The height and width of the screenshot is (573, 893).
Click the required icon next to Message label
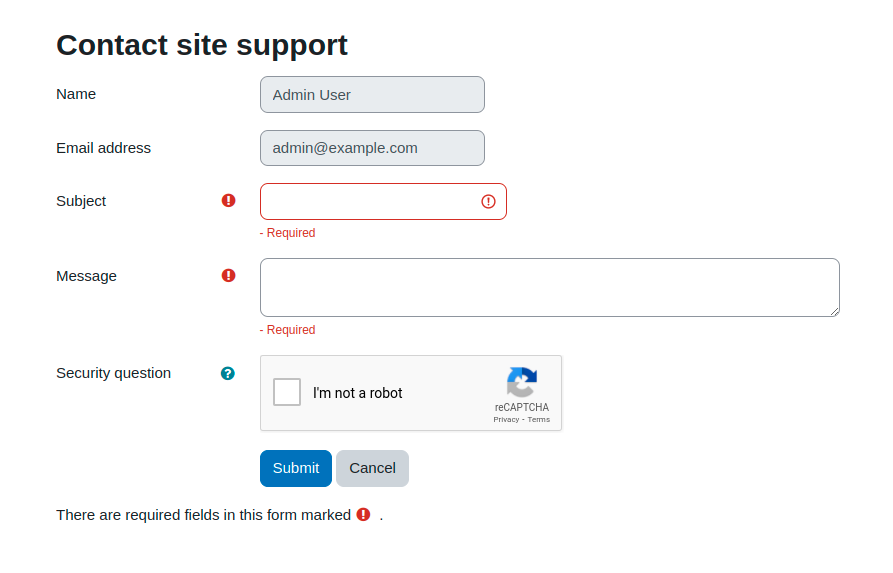228,276
